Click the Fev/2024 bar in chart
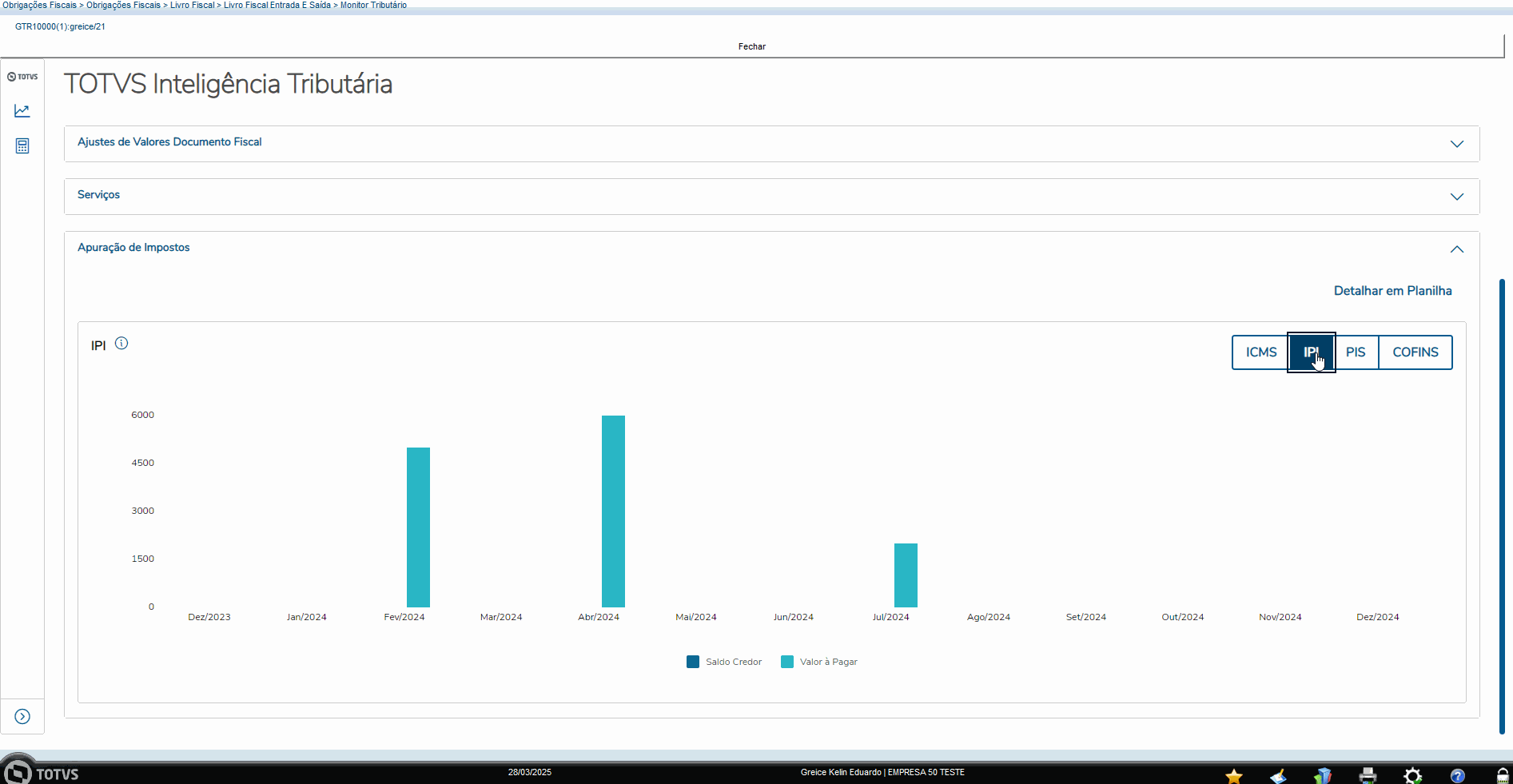The height and width of the screenshot is (784, 1513). point(418,527)
